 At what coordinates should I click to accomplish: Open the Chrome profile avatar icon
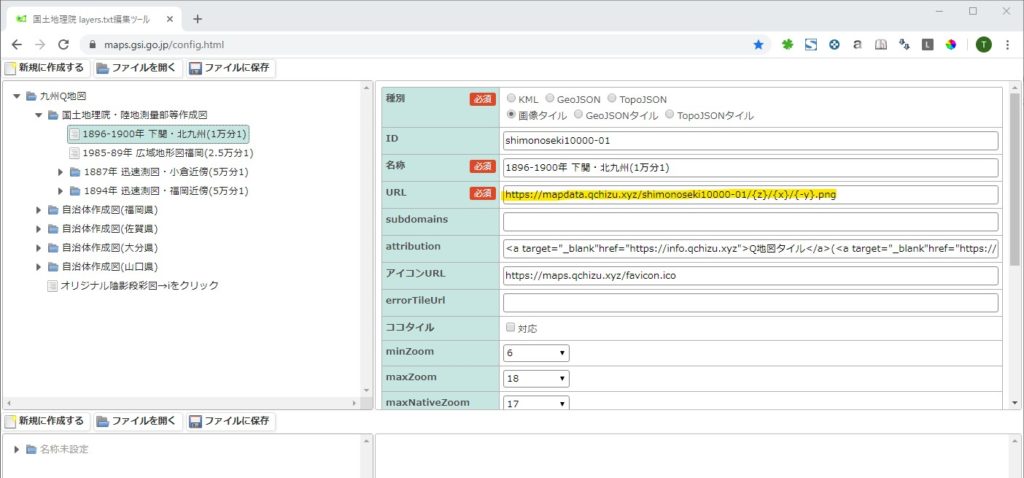[x=983, y=45]
